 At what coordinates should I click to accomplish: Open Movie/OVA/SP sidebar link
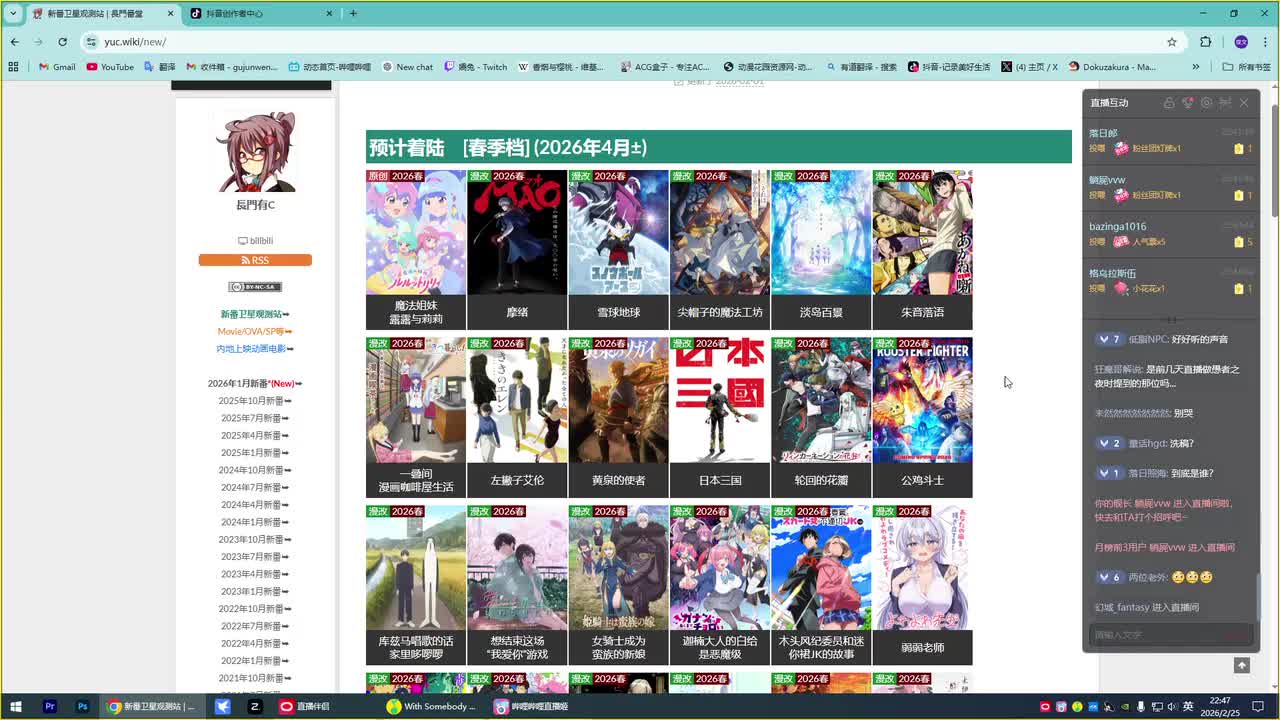[x=255, y=331]
